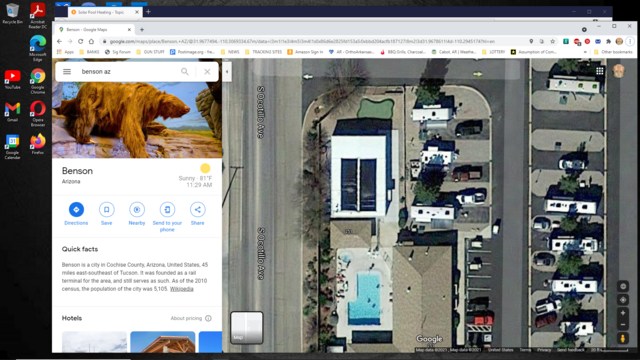Open the Google account avatar on map

point(619,71)
